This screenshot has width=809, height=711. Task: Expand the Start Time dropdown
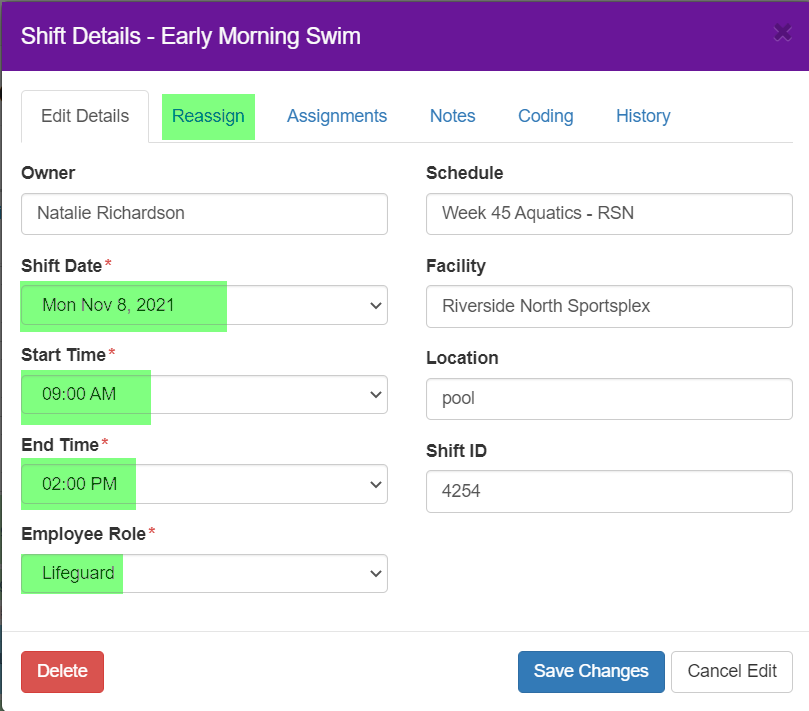coord(204,395)
